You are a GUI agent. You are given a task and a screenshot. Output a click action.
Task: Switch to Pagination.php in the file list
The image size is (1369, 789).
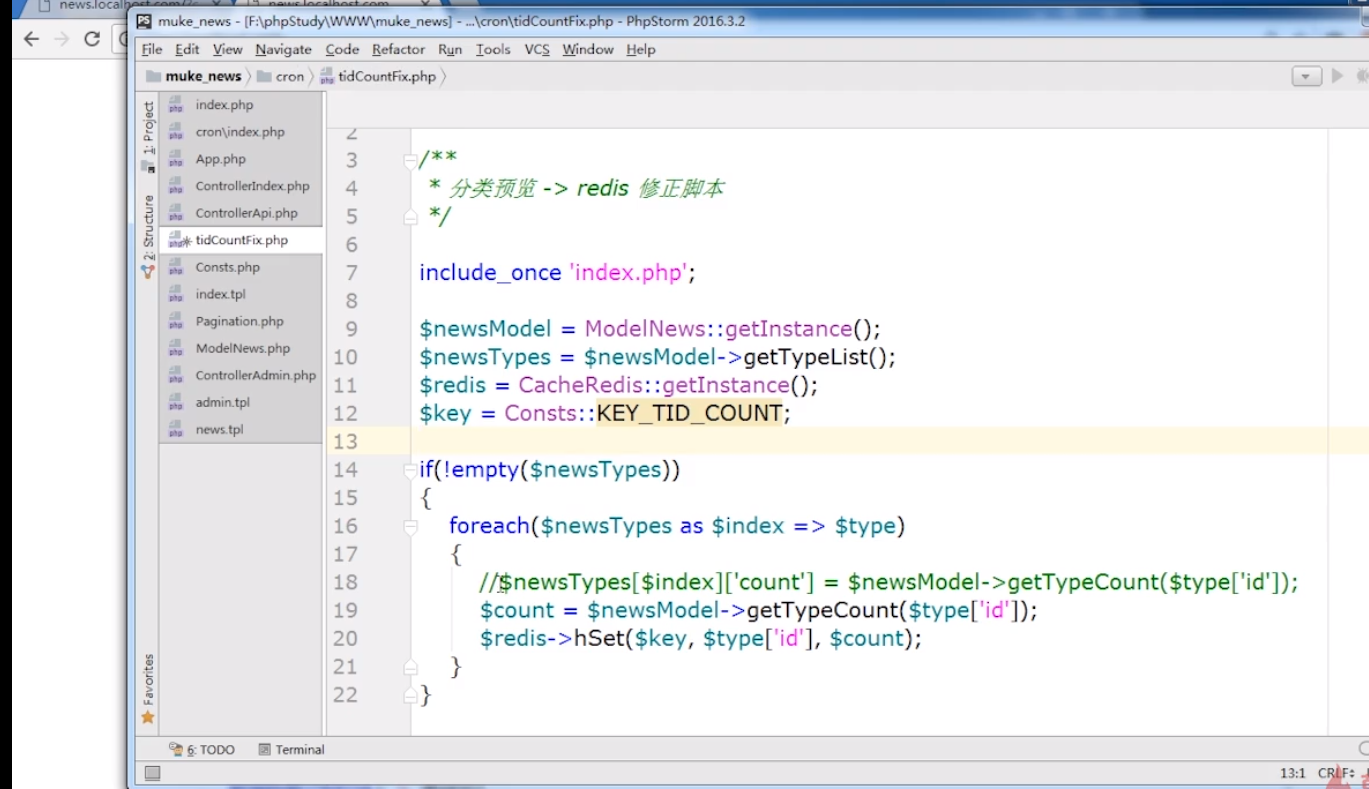[240, 321]
